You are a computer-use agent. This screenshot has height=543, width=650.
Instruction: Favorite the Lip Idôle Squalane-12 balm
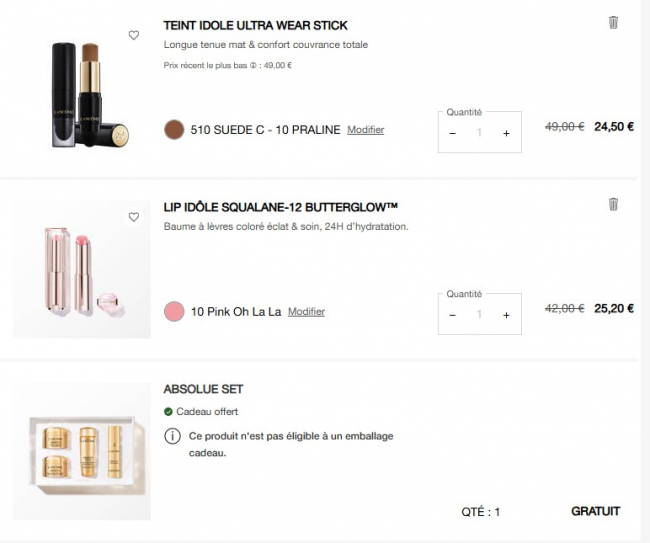tap(134, 217)
